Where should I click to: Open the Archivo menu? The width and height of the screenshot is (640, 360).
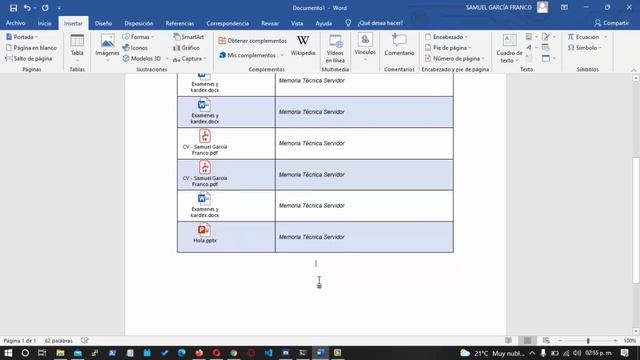point(16,23)
